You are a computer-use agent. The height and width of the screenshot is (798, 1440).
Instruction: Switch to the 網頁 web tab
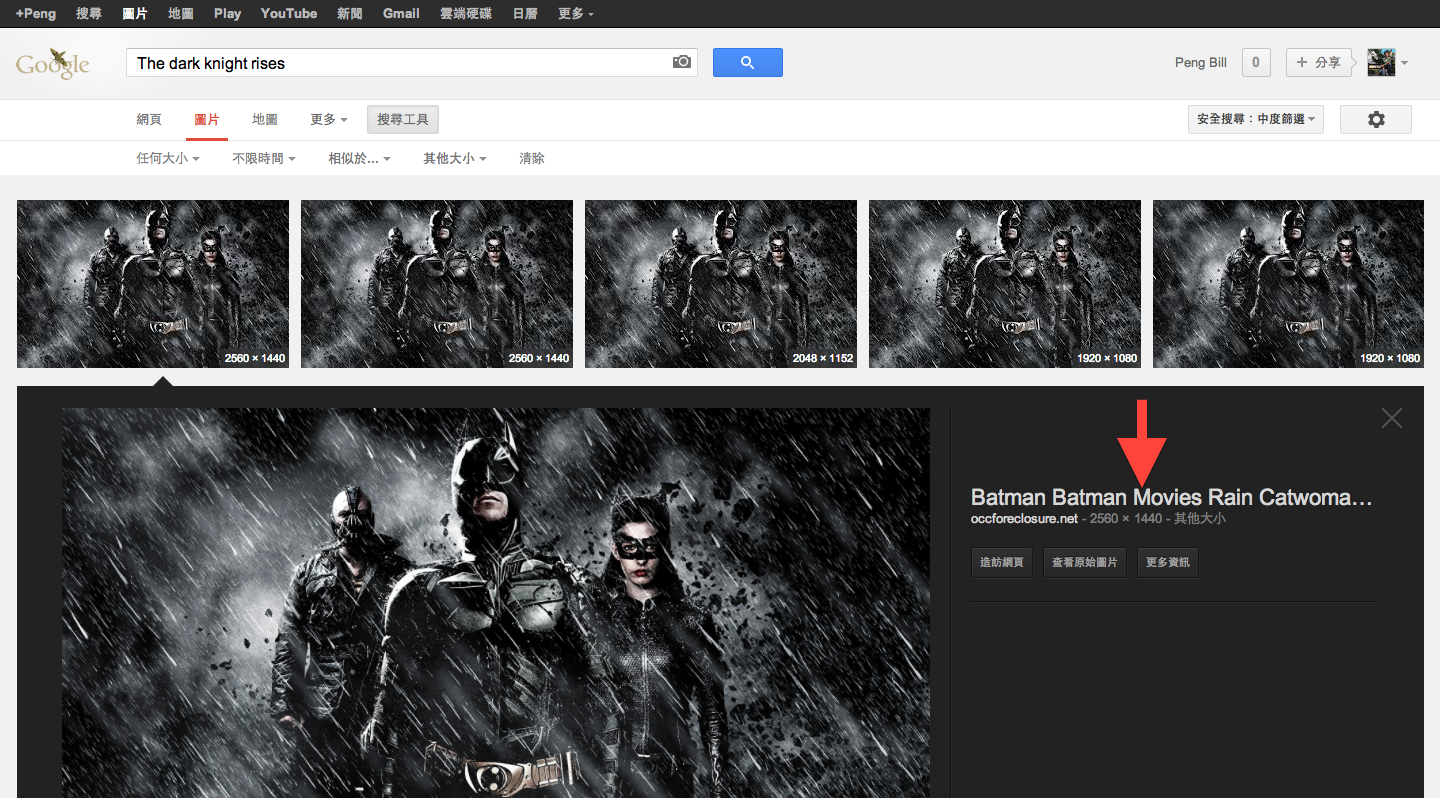click(149, 119)
